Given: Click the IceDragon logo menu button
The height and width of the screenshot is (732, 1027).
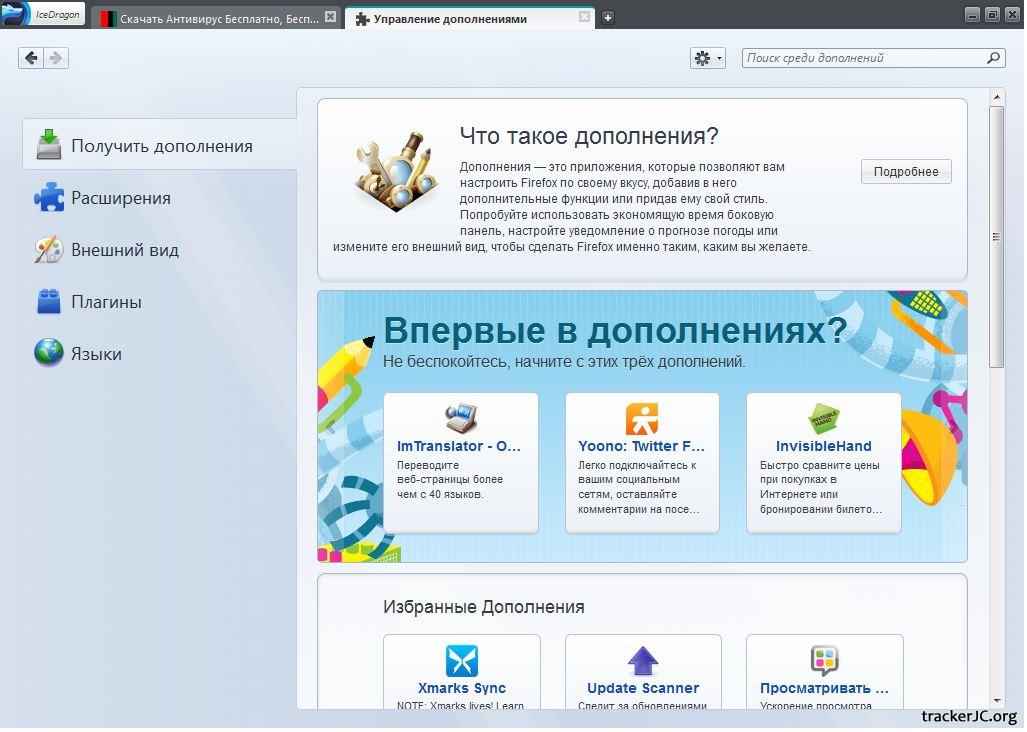Looking at the screenshot, I should tap(43, 15).
